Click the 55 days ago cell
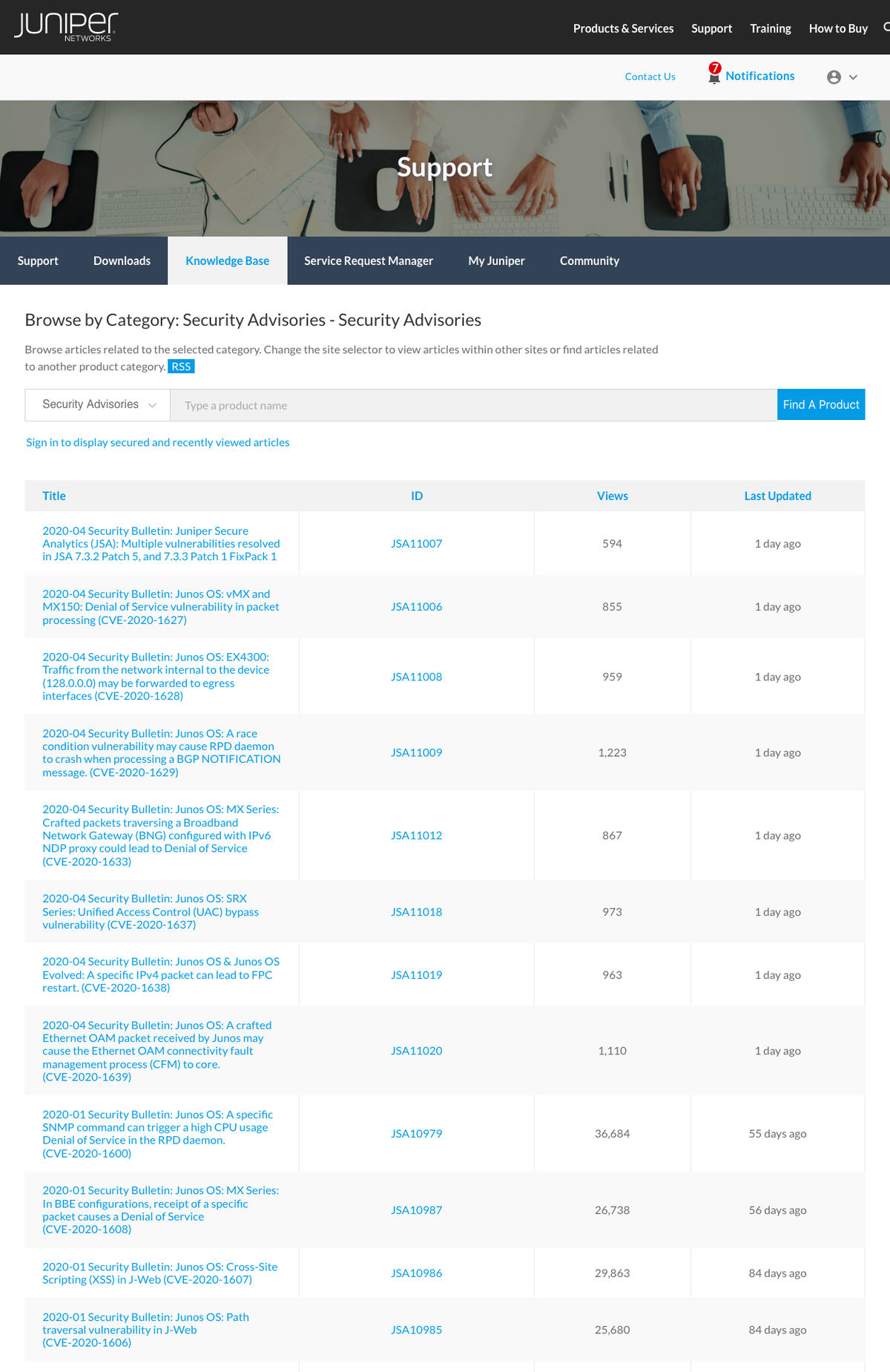This screenshot has height=1372, width=890. 777,1134
